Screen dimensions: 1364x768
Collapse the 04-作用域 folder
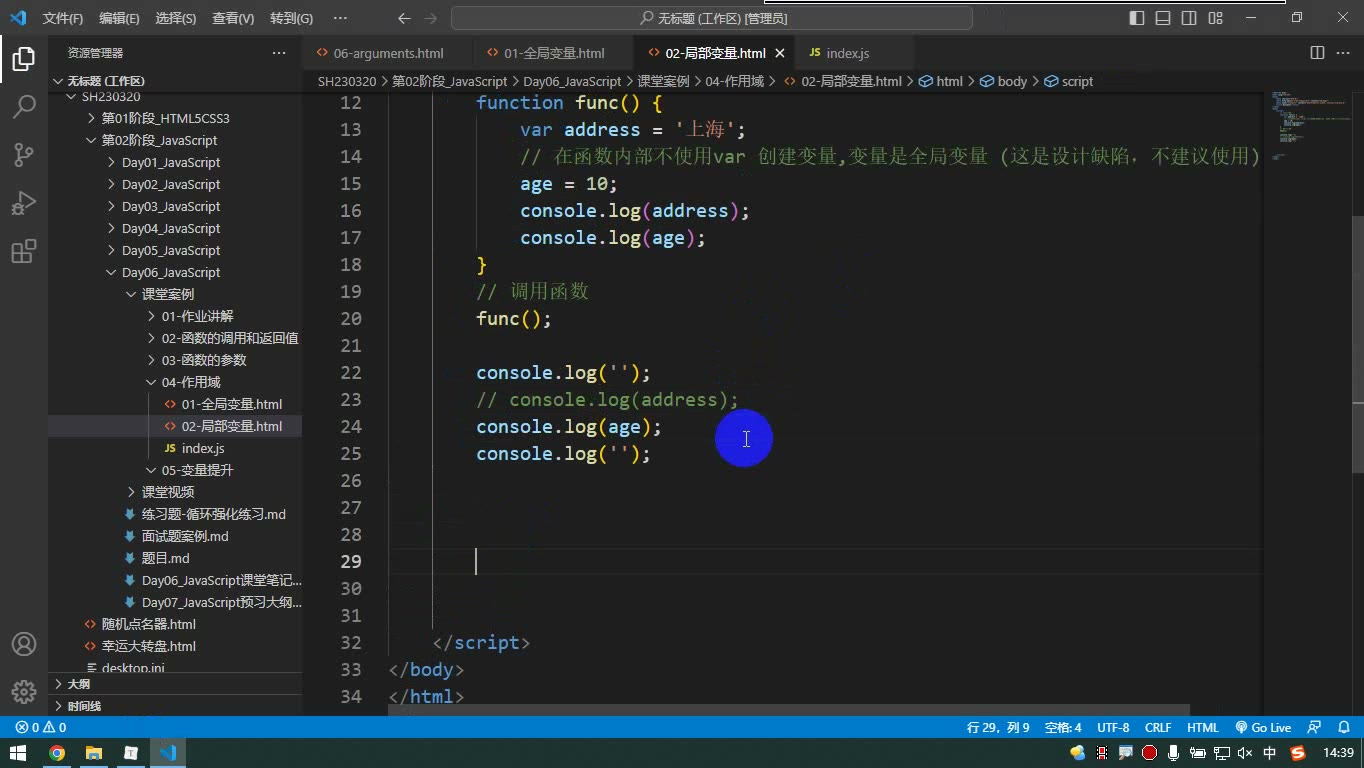175,382
